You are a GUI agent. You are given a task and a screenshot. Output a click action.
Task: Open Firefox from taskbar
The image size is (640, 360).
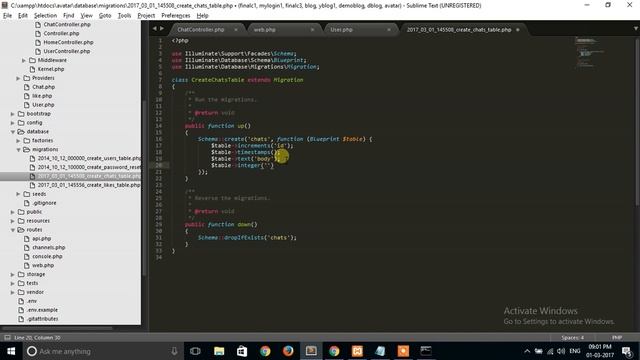click(288, 351)
